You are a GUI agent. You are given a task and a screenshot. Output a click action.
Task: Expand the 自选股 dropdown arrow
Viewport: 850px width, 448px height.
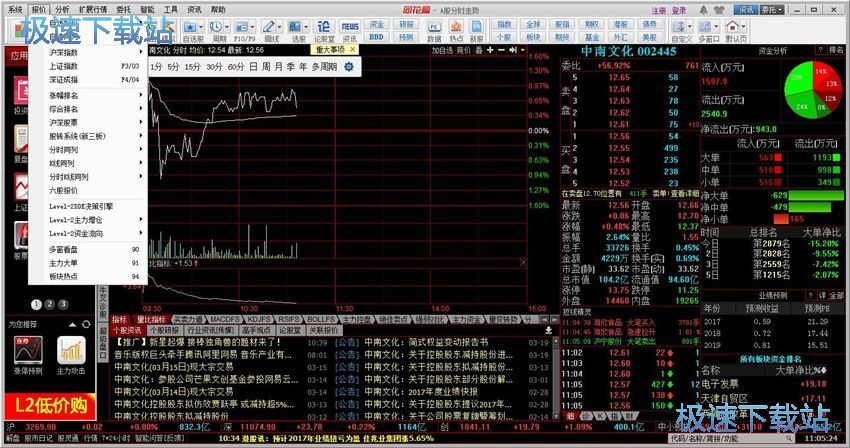pyautogui.click(x=201, y=27)
